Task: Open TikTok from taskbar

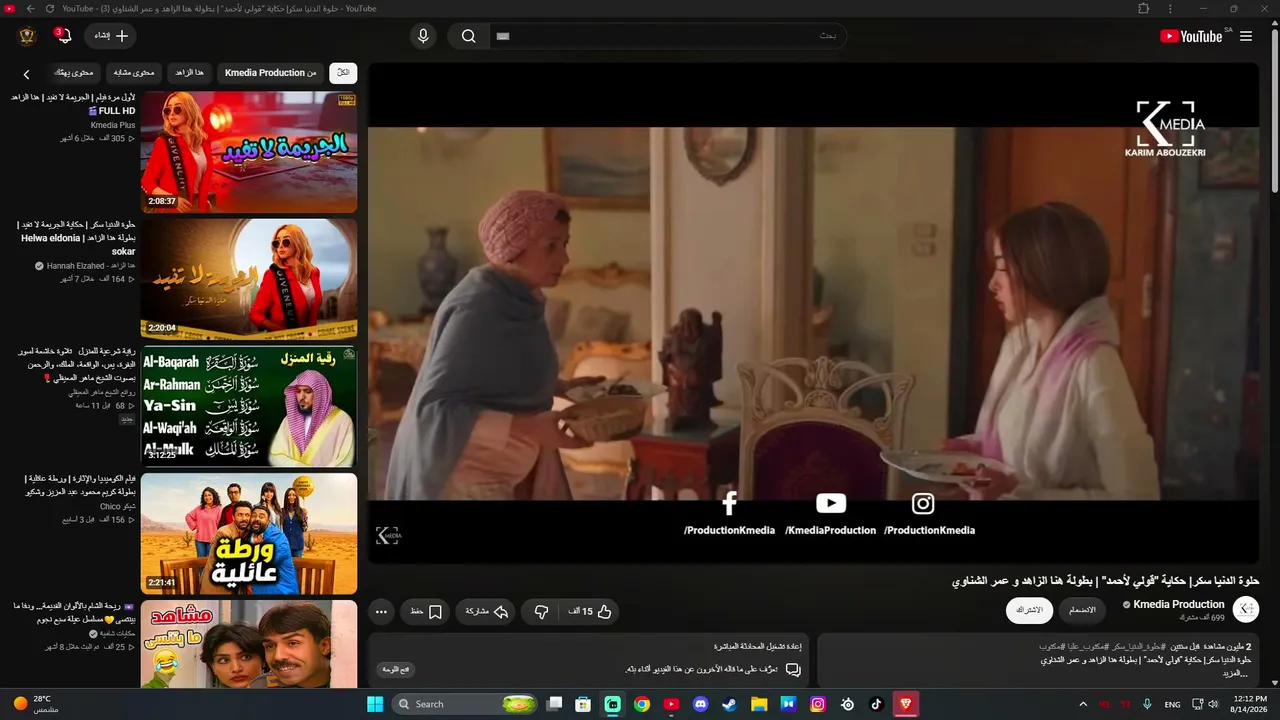Action: click(876, 704)
